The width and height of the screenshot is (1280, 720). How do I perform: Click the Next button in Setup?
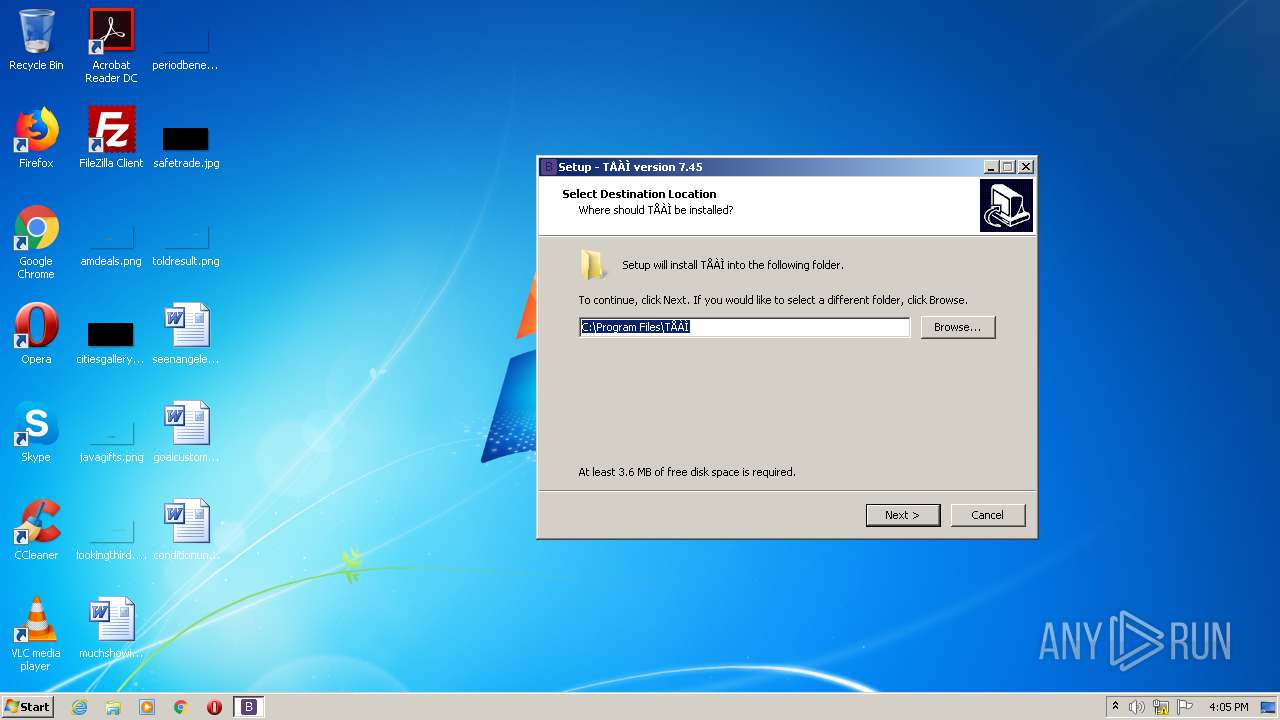pyautogui.click(x=902, y=515)
